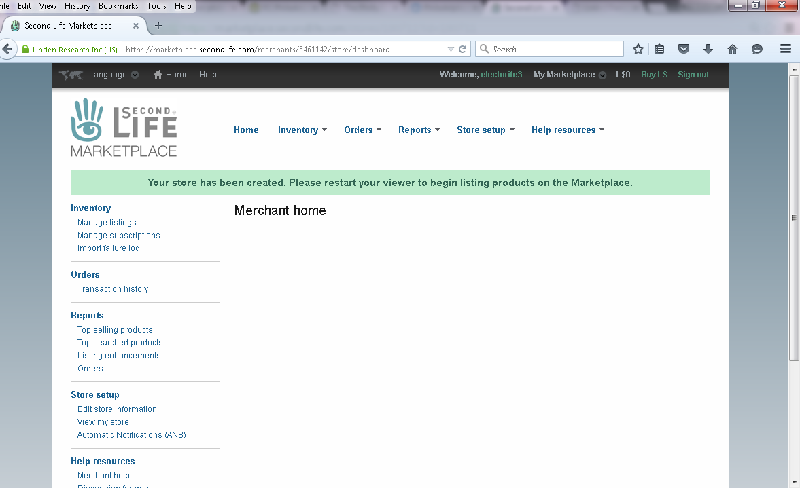Screen dimensions: 800x488
Task: Sign out of the Marketplace
Action: pyautogui.click(x=693, y=75)
